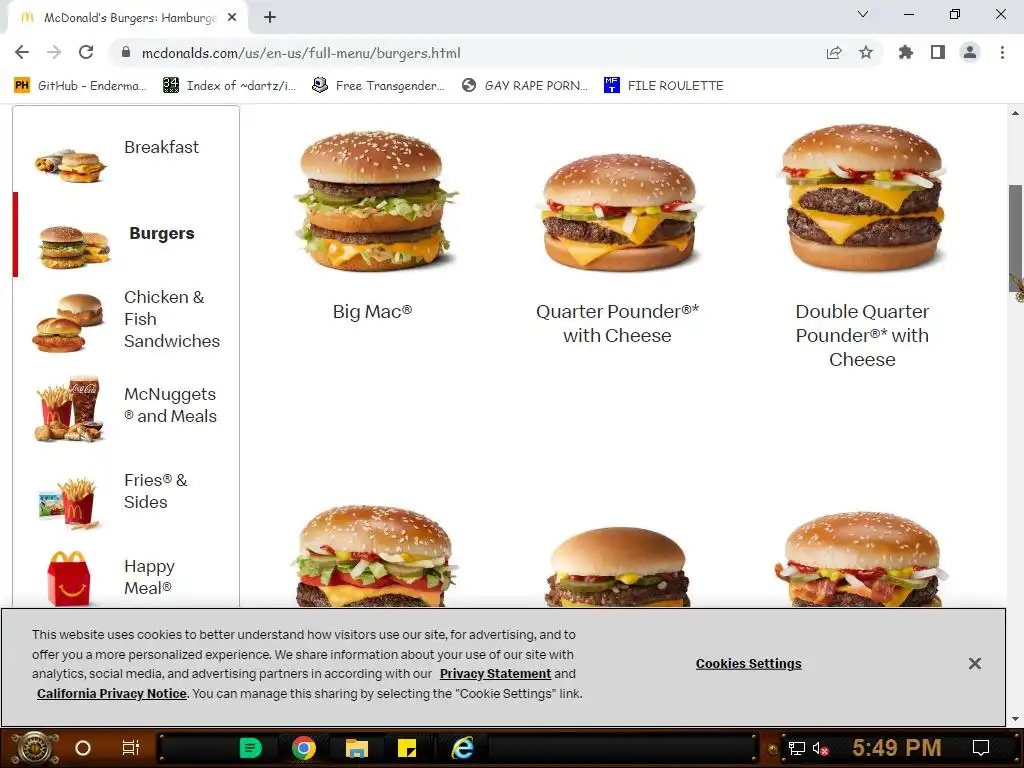Image resolution: width=1024 pixels, height=768 pixels.
Task: Click the network status tray icon
Action: pyautogui.click(x=797, y=748)
